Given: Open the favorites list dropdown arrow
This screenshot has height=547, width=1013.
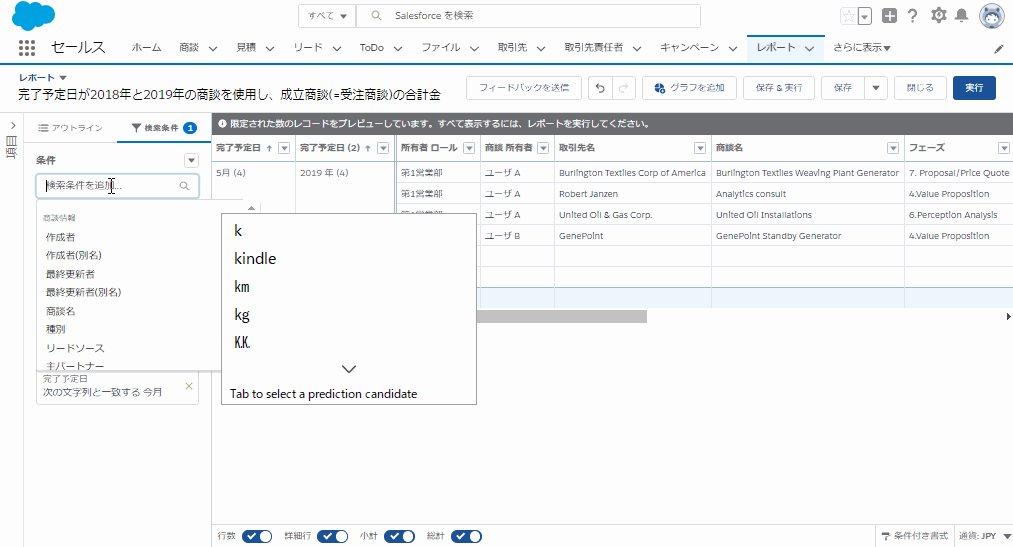Looking at the screenshot, I should click(x=864, y=16).
